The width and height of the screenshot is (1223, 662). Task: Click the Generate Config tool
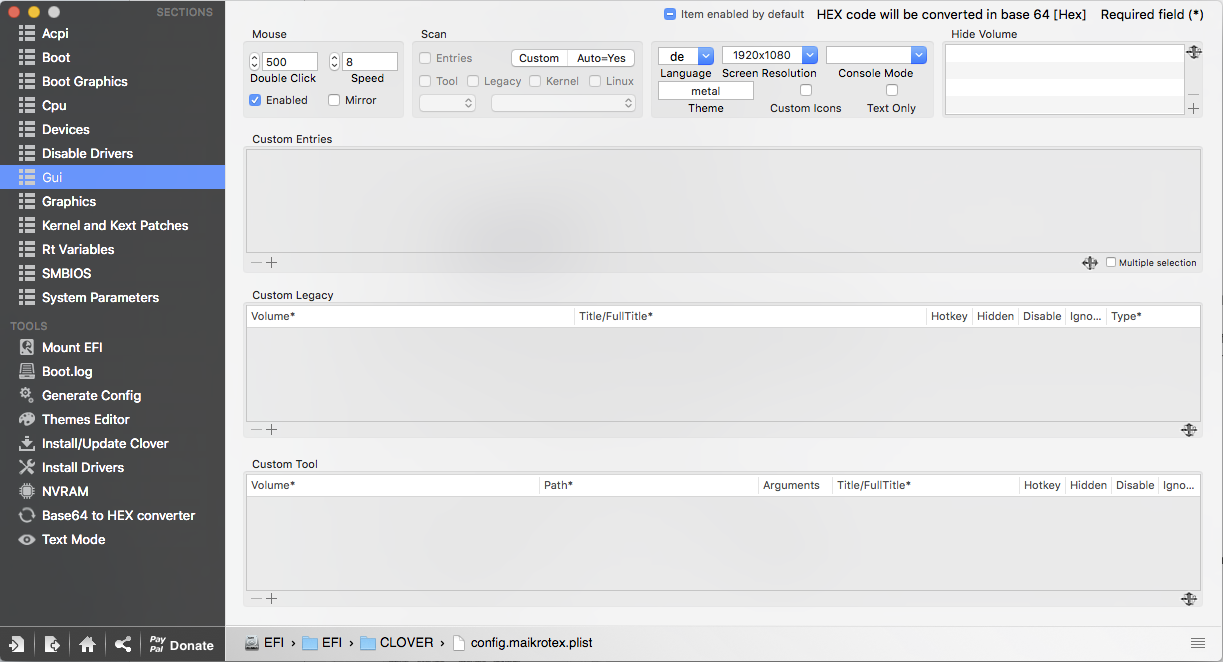(91, 395)
